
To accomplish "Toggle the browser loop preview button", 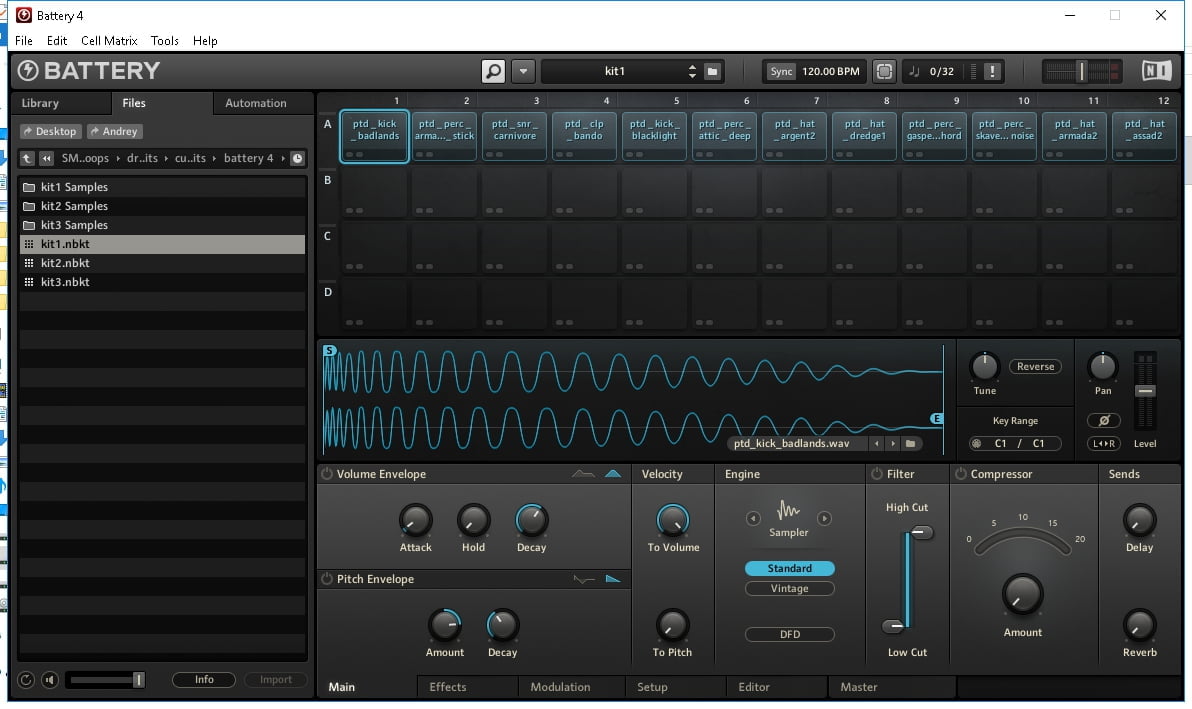I will coord(25,680).
